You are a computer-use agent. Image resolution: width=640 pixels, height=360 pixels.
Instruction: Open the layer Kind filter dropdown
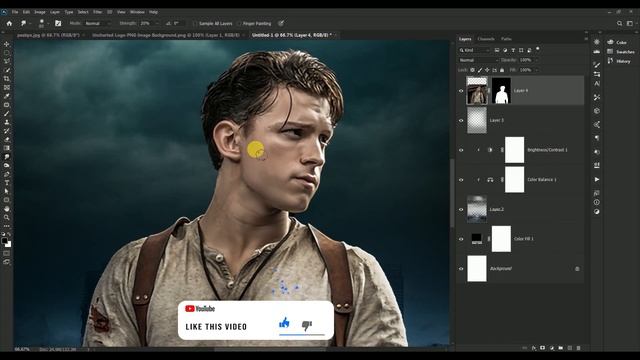coord(474,50)
